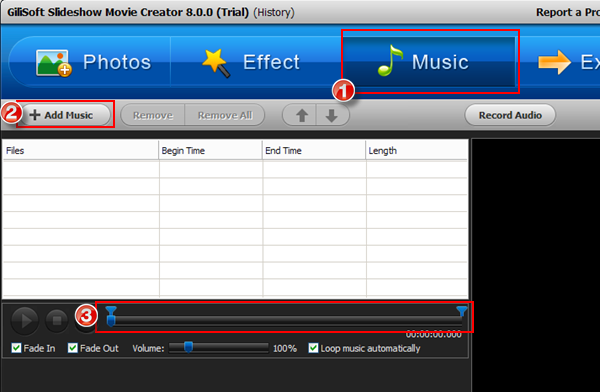
Task: Open the History link in title bar
Action: point(274,12)
